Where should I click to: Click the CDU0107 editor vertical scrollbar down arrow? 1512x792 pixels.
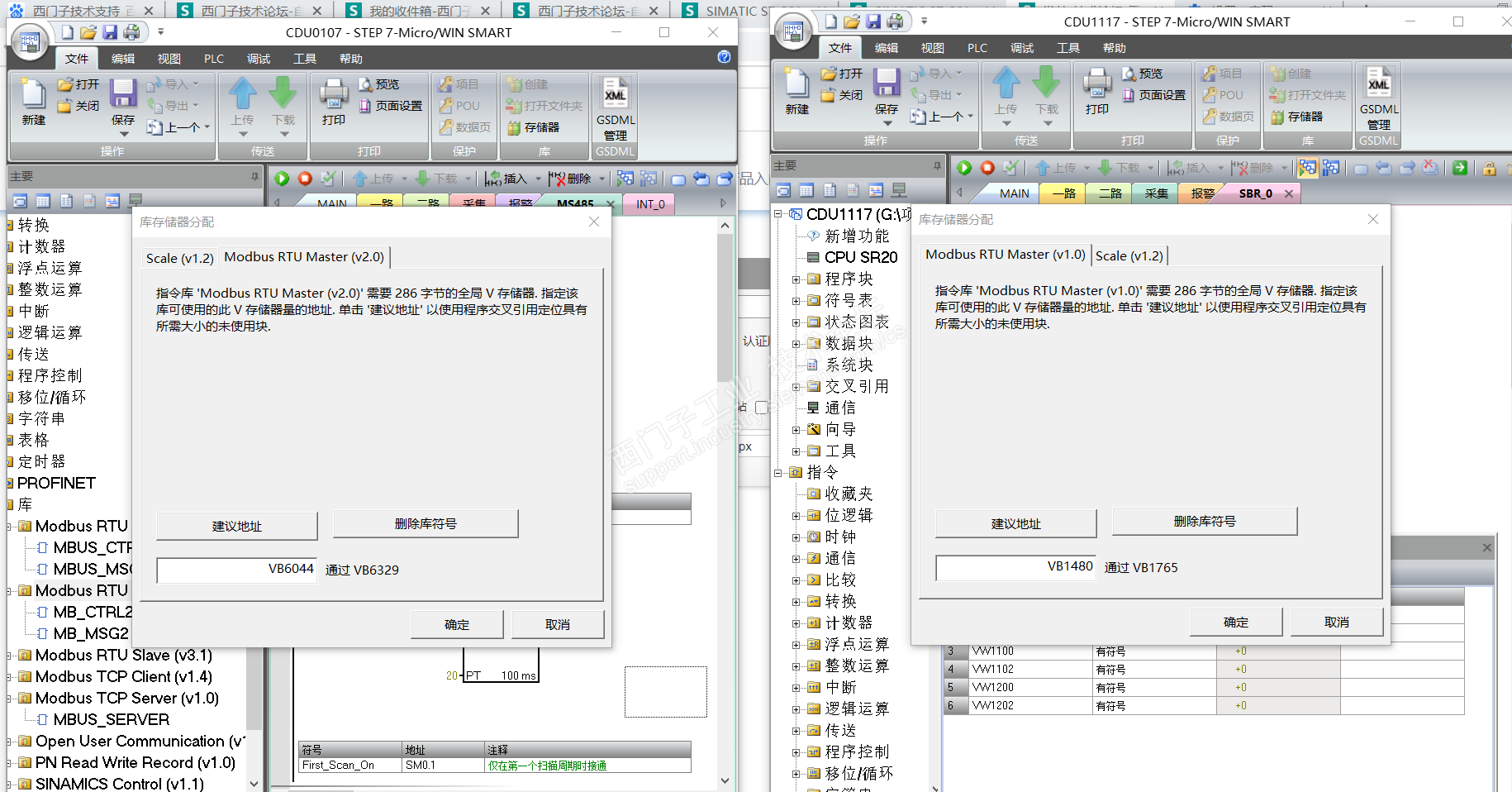(725, 780)
